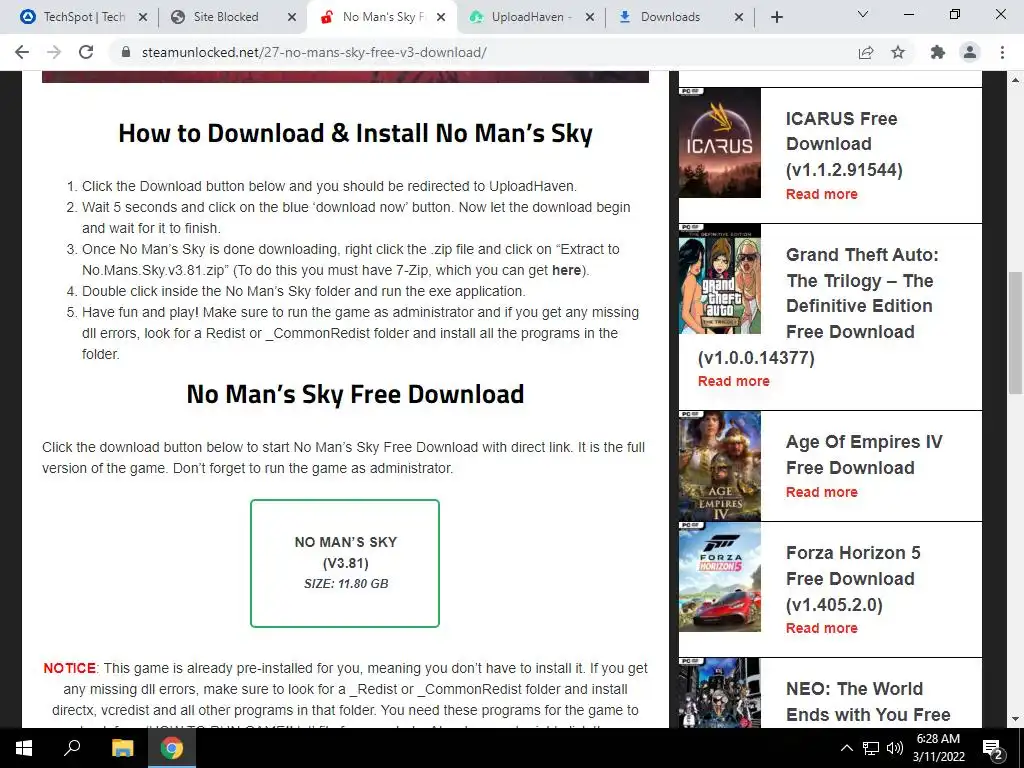The image size is (1024, 768).
Task: Show hidden system tray icons
Action: (x=846, y=748)
